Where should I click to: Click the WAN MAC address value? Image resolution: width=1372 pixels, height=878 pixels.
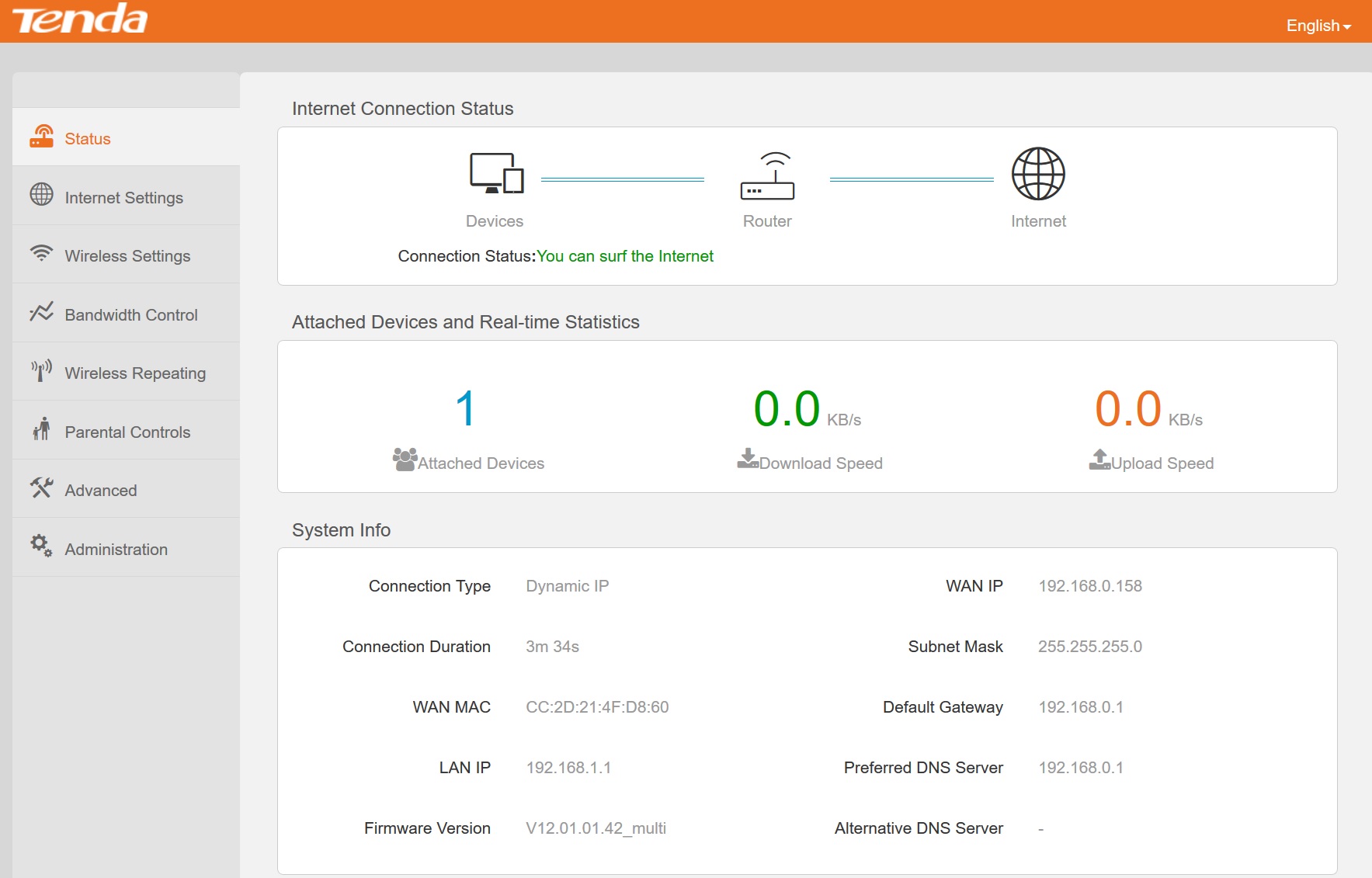coord(597,707)
